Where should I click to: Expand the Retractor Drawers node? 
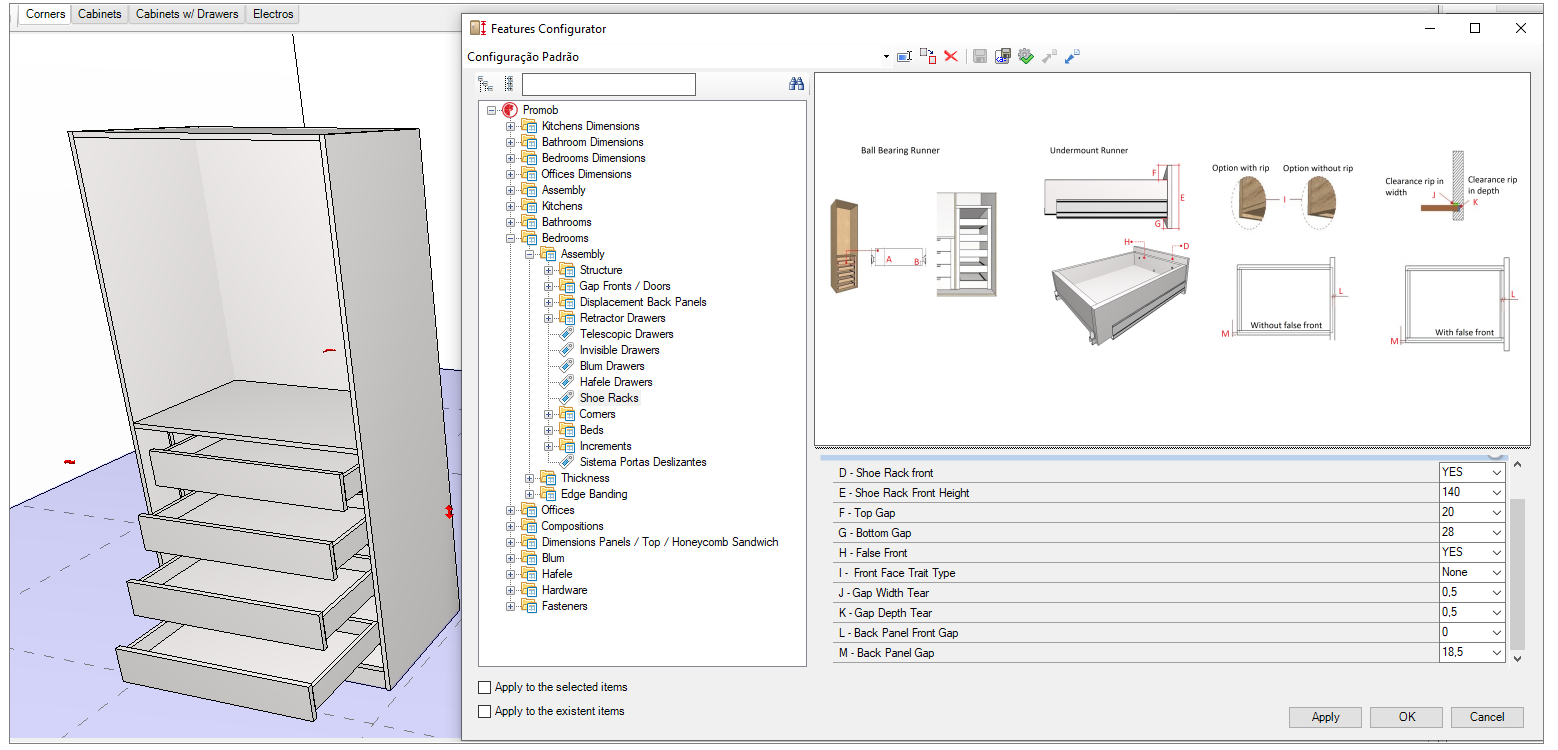tap(548, 318)
